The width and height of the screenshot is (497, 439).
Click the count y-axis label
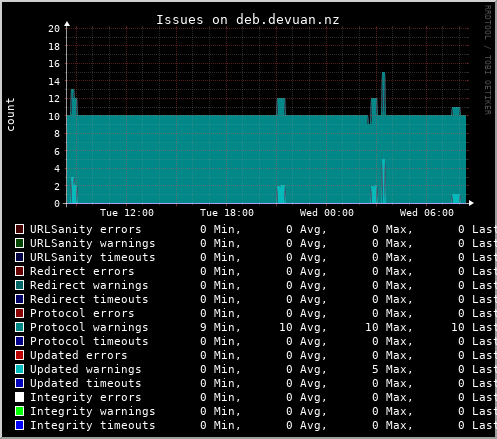coord(10,114)
